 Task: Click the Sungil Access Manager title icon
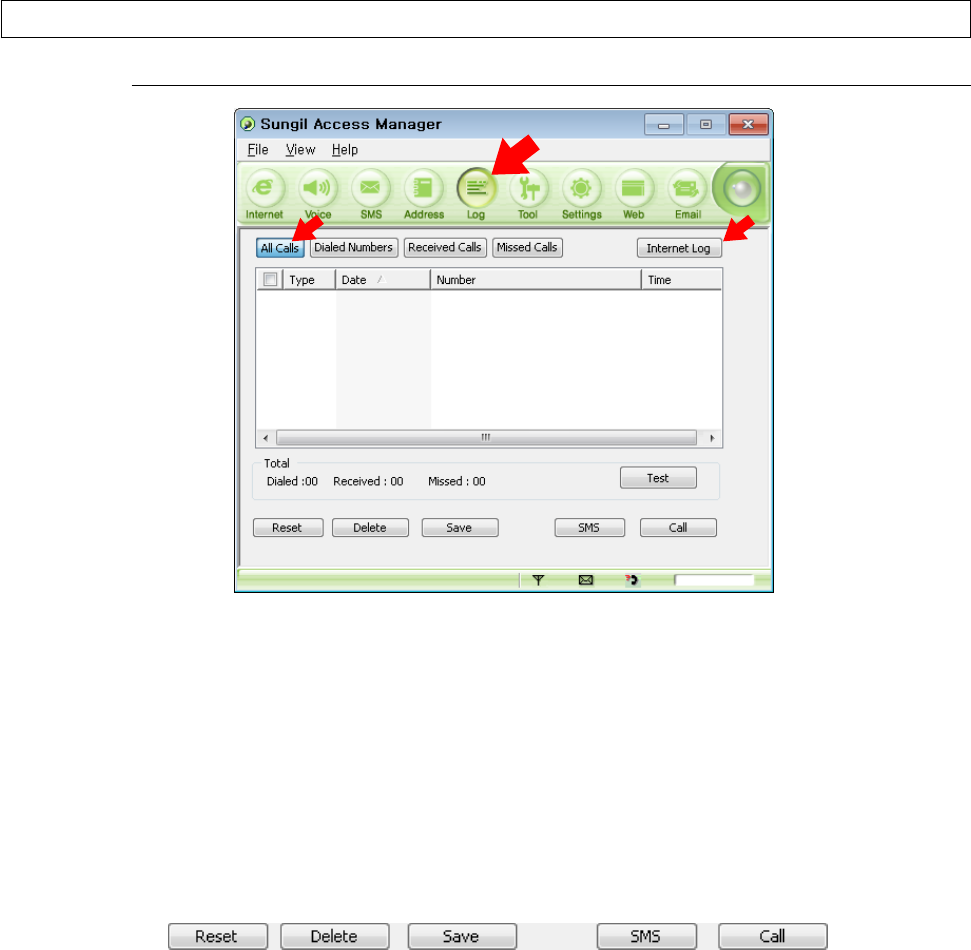click(247, 124)
